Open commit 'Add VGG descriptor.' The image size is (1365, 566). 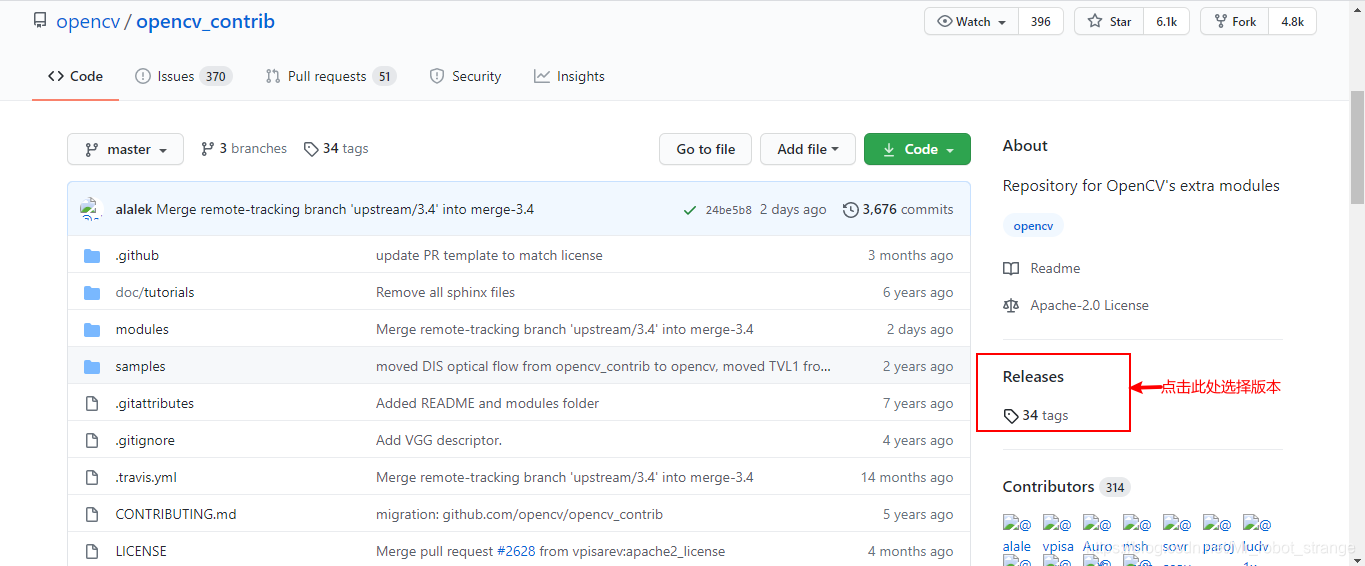[x=439, y=440]
